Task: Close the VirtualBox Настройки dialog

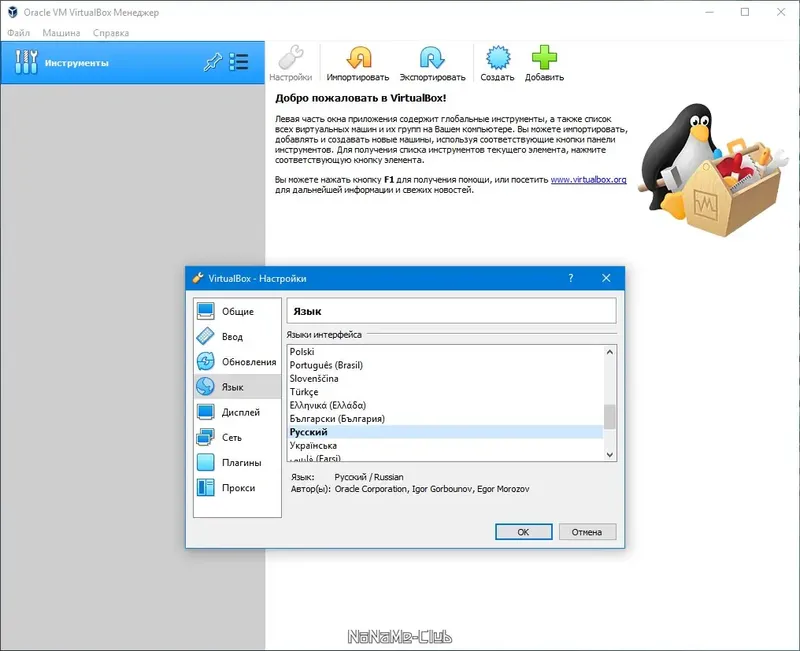Action: [606, 278]
